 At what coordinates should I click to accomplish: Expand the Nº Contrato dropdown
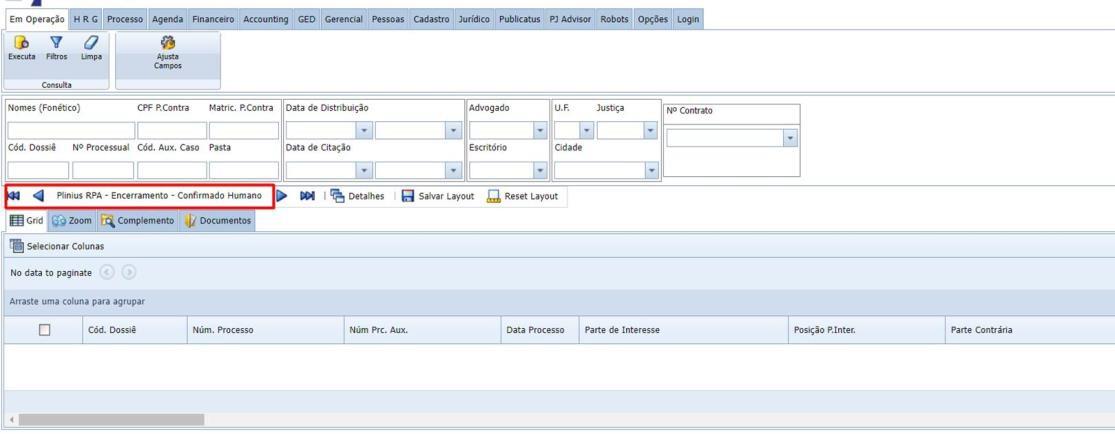coord(790,139)
